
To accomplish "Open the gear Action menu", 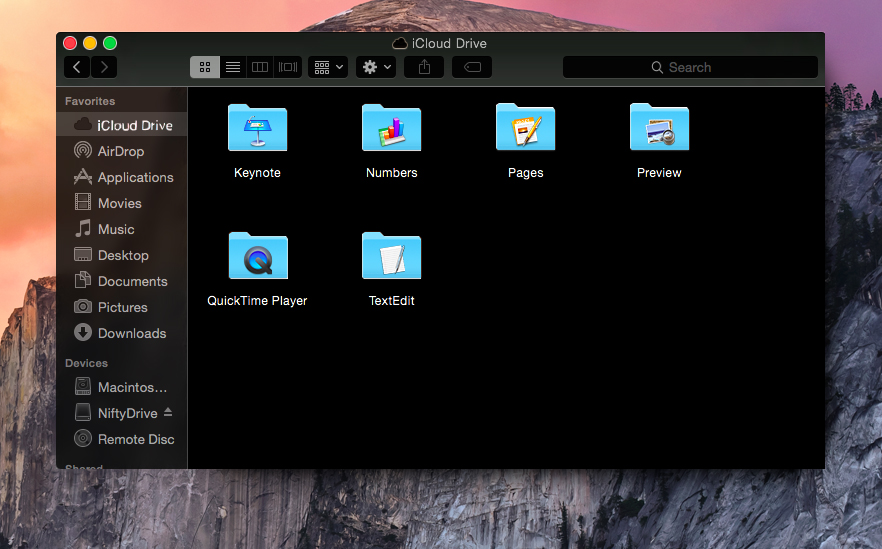I will (x=376, y=67).
